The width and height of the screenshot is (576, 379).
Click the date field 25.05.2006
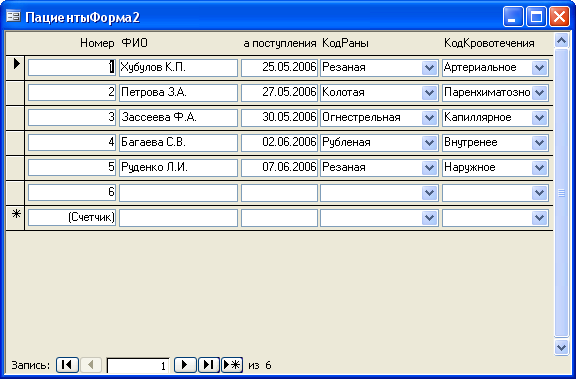[279, 68]
